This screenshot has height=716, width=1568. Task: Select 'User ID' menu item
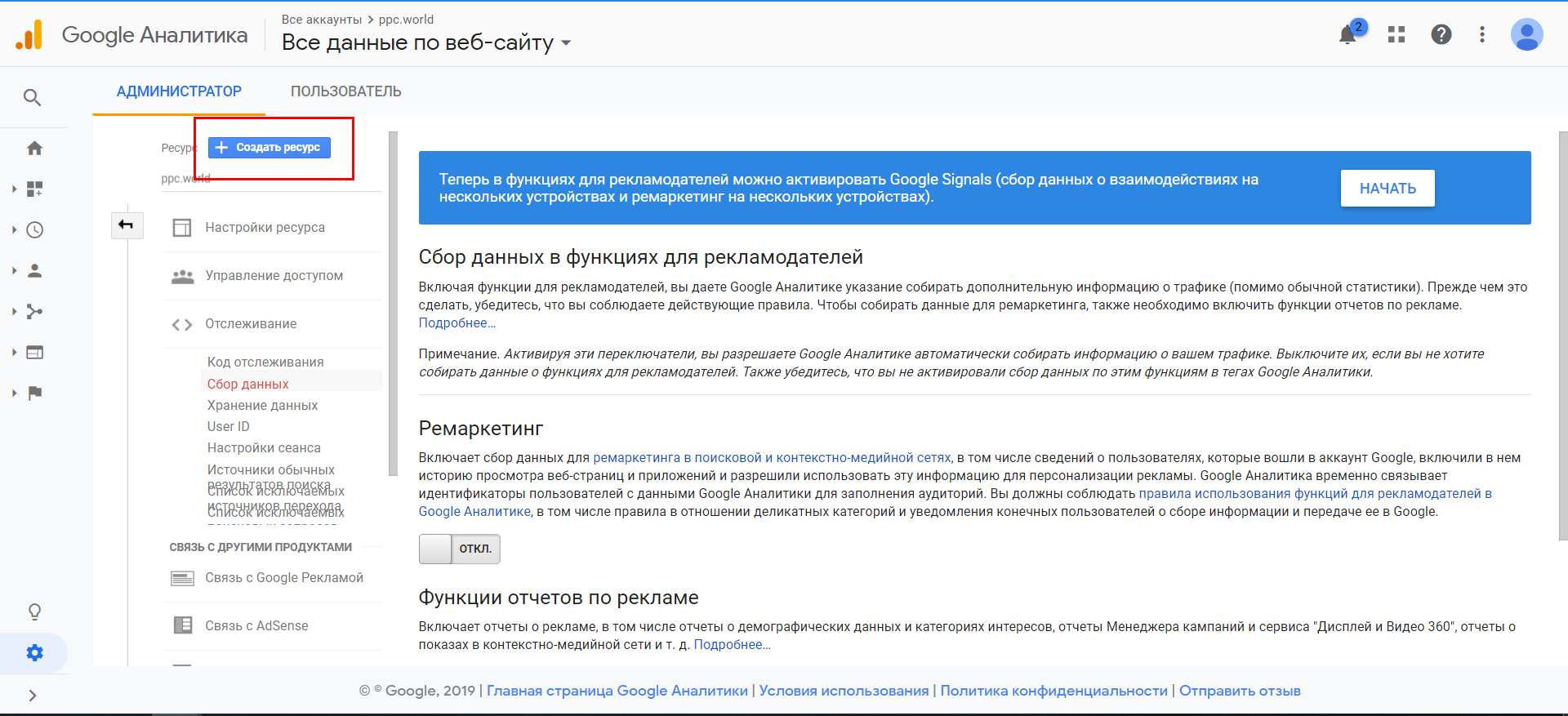[229, 426]
